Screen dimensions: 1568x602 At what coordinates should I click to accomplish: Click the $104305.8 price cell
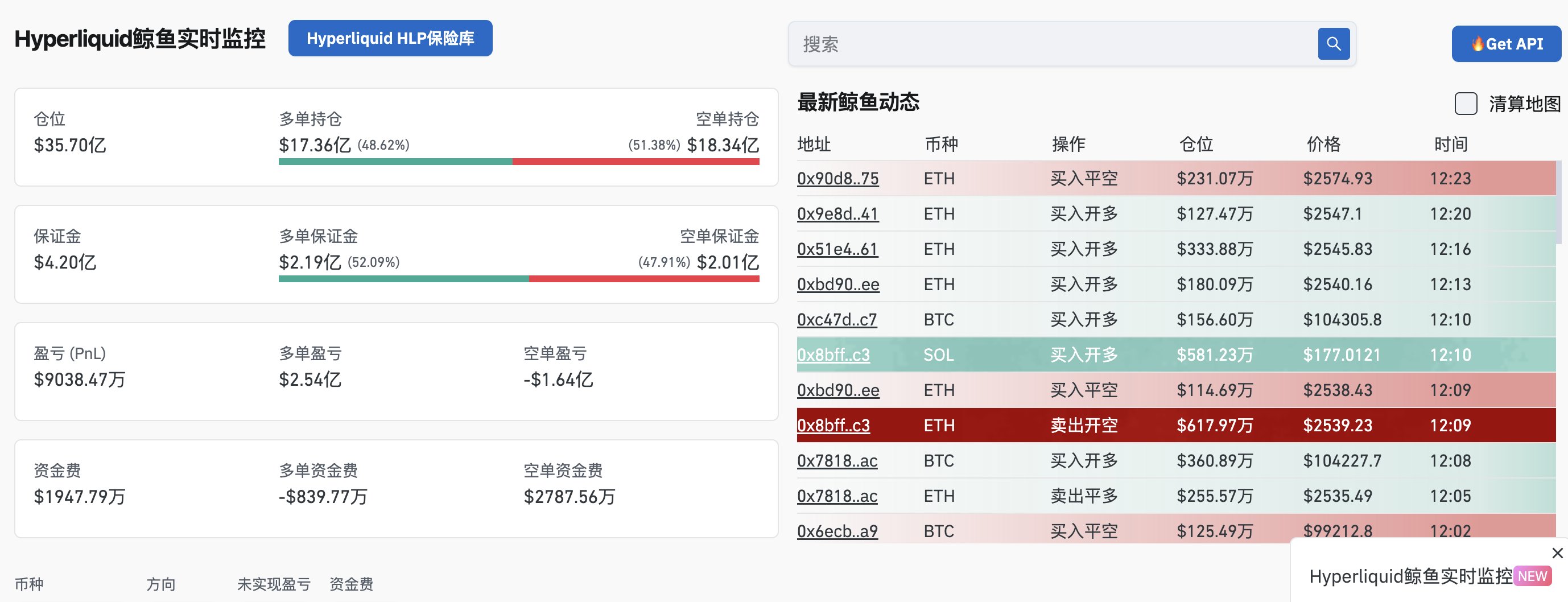(1342, 320)
